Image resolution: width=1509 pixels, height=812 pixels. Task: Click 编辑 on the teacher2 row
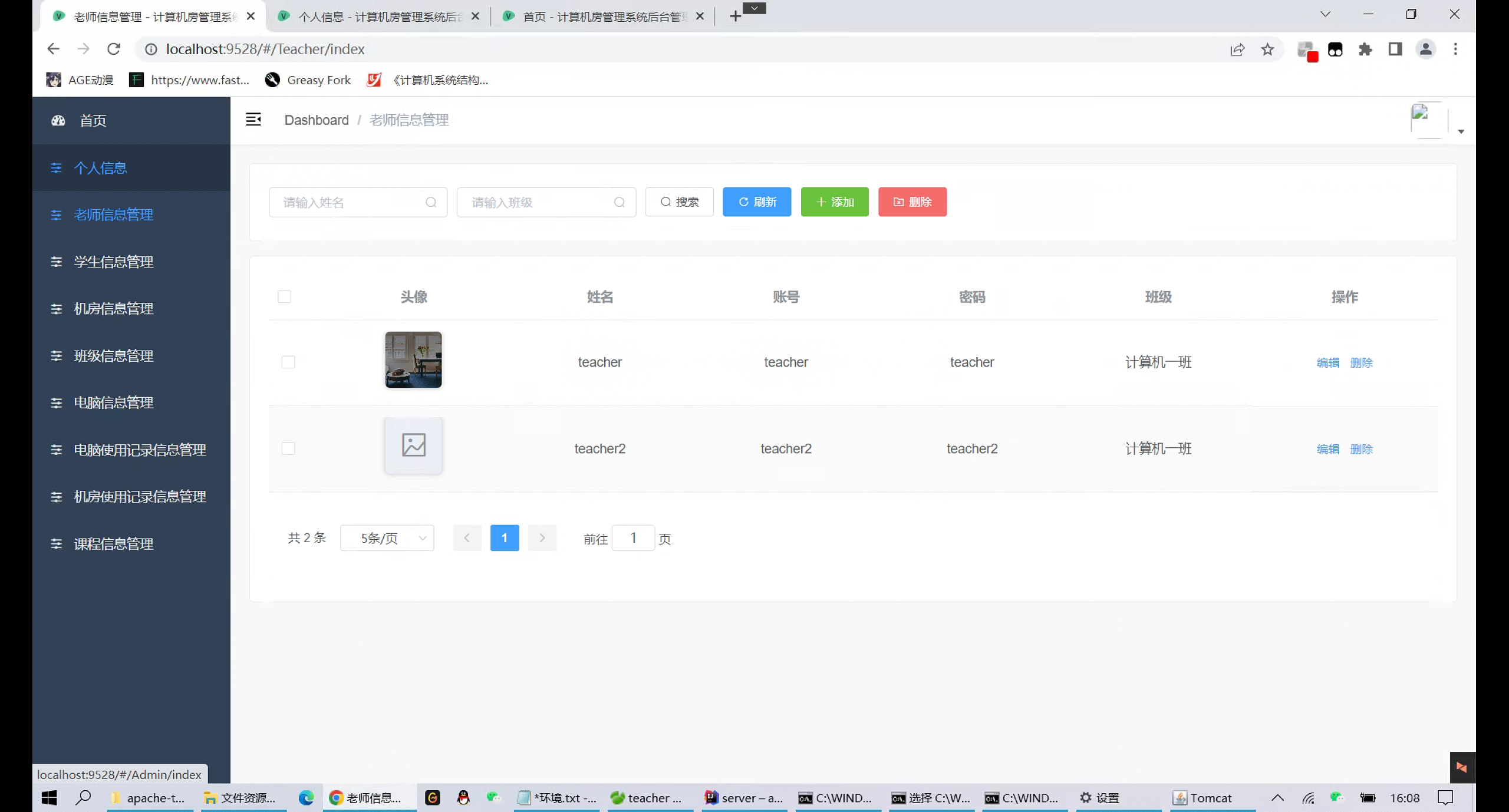coord(1327,448)
